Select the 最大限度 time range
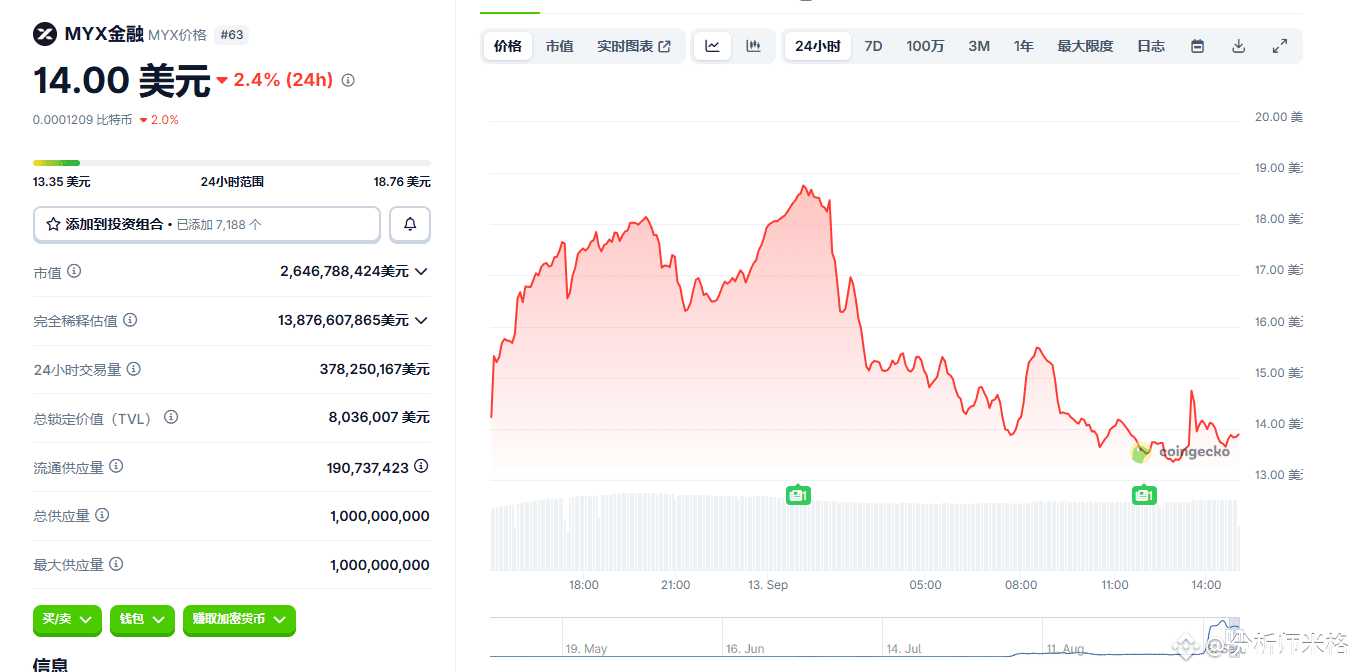Image resolution: width=1357 pixels, height=672 pixels. point(1085,46)
